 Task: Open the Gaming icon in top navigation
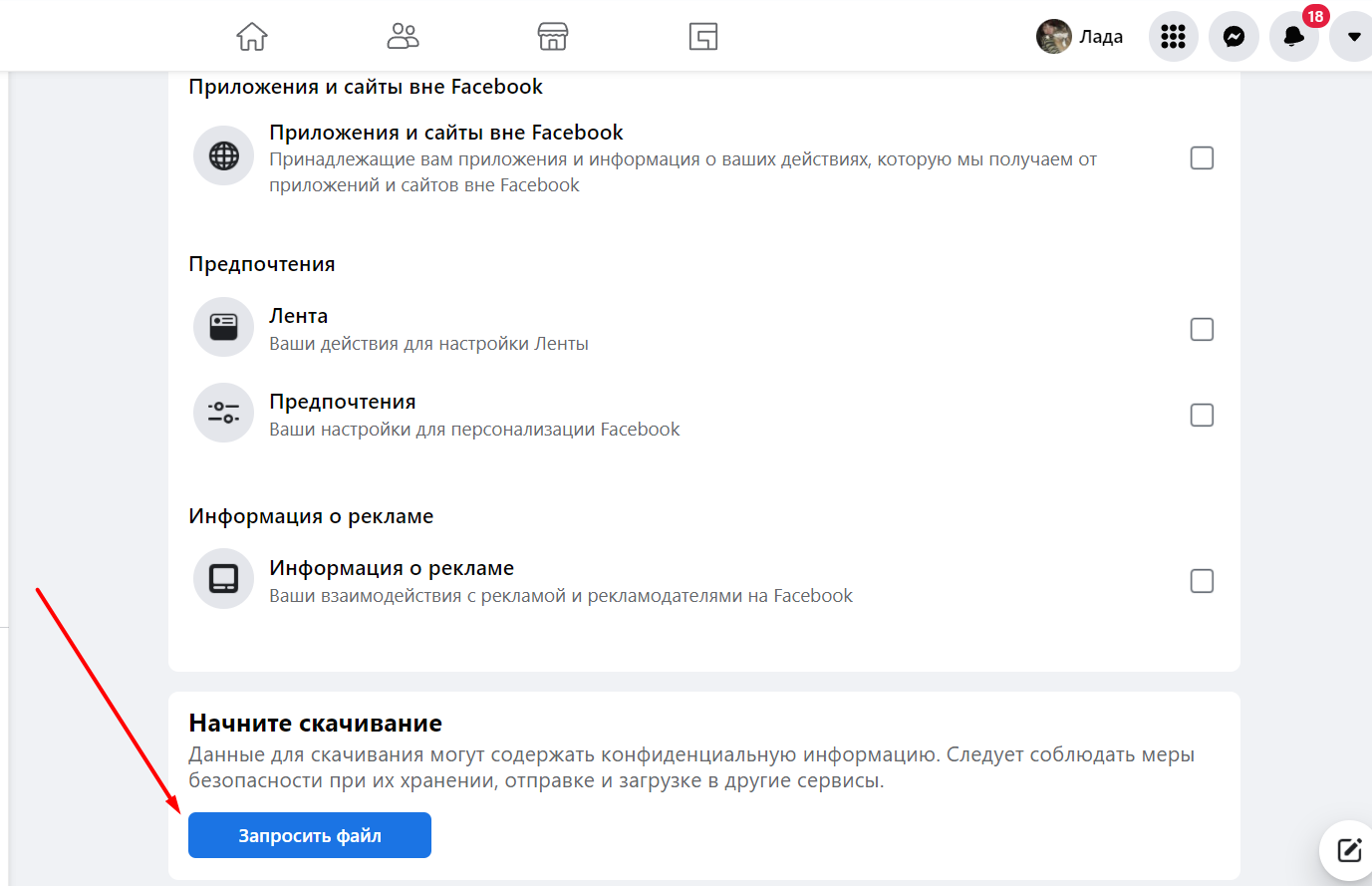pyautogui.click(x=703, y=37)
